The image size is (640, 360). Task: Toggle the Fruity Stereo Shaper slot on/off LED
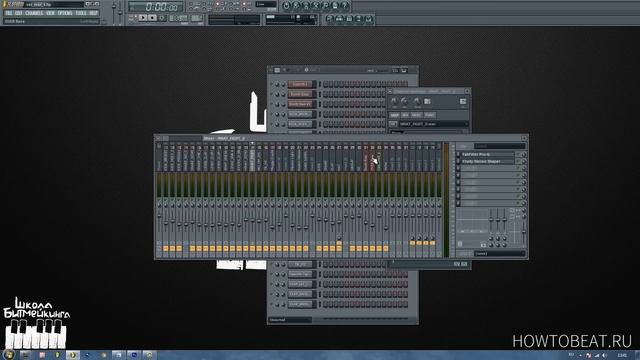point(518,161)
